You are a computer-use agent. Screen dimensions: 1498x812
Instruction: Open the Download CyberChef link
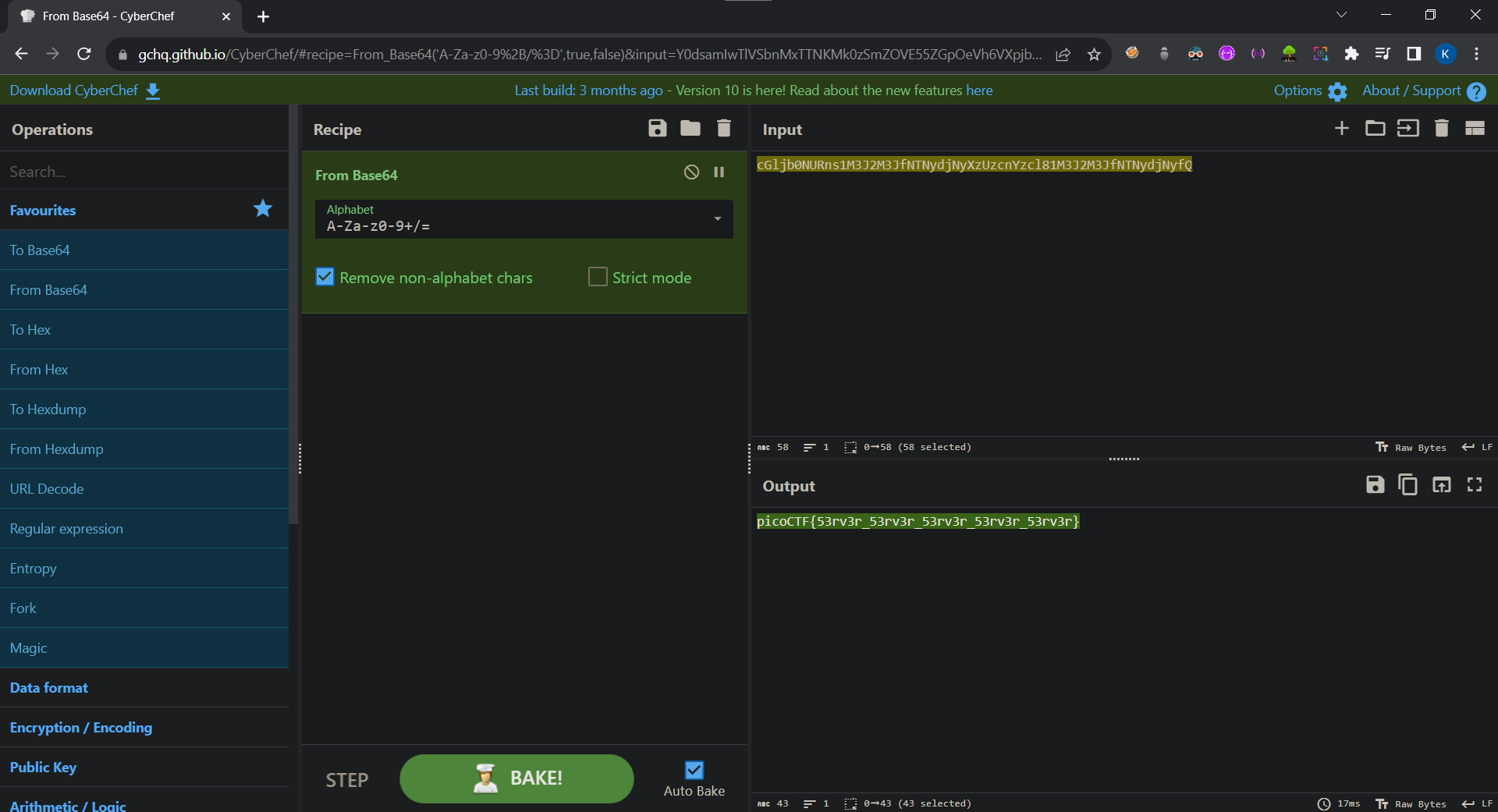click(x=84, y=90)
